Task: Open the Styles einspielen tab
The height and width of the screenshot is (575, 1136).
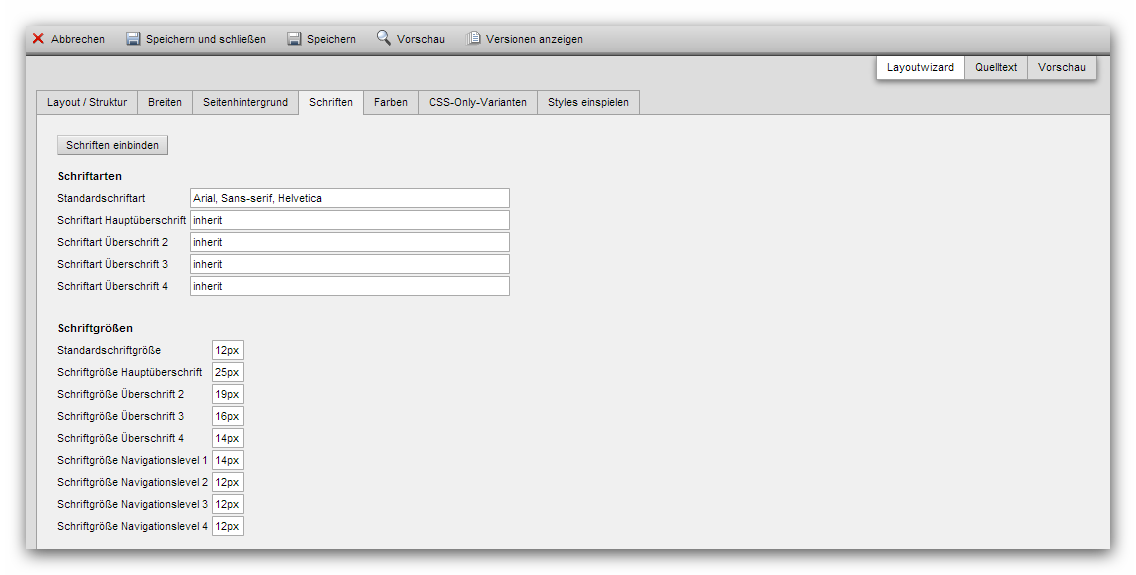Action: pos(588,102)
